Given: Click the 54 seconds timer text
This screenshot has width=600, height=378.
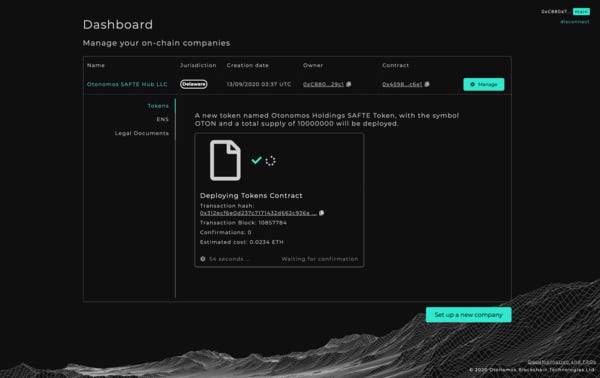Looking at the screenshot, I should click(229, 259).
